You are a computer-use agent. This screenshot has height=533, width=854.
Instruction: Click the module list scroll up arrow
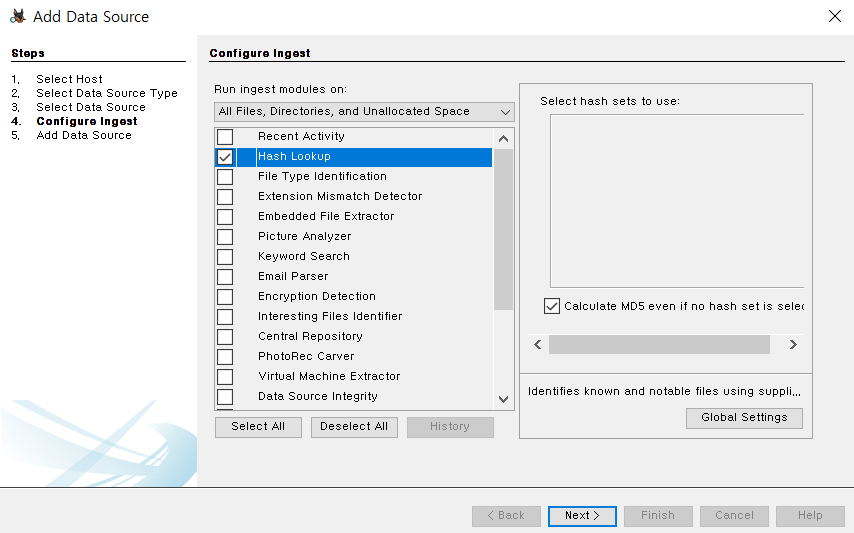pos(503,139)
